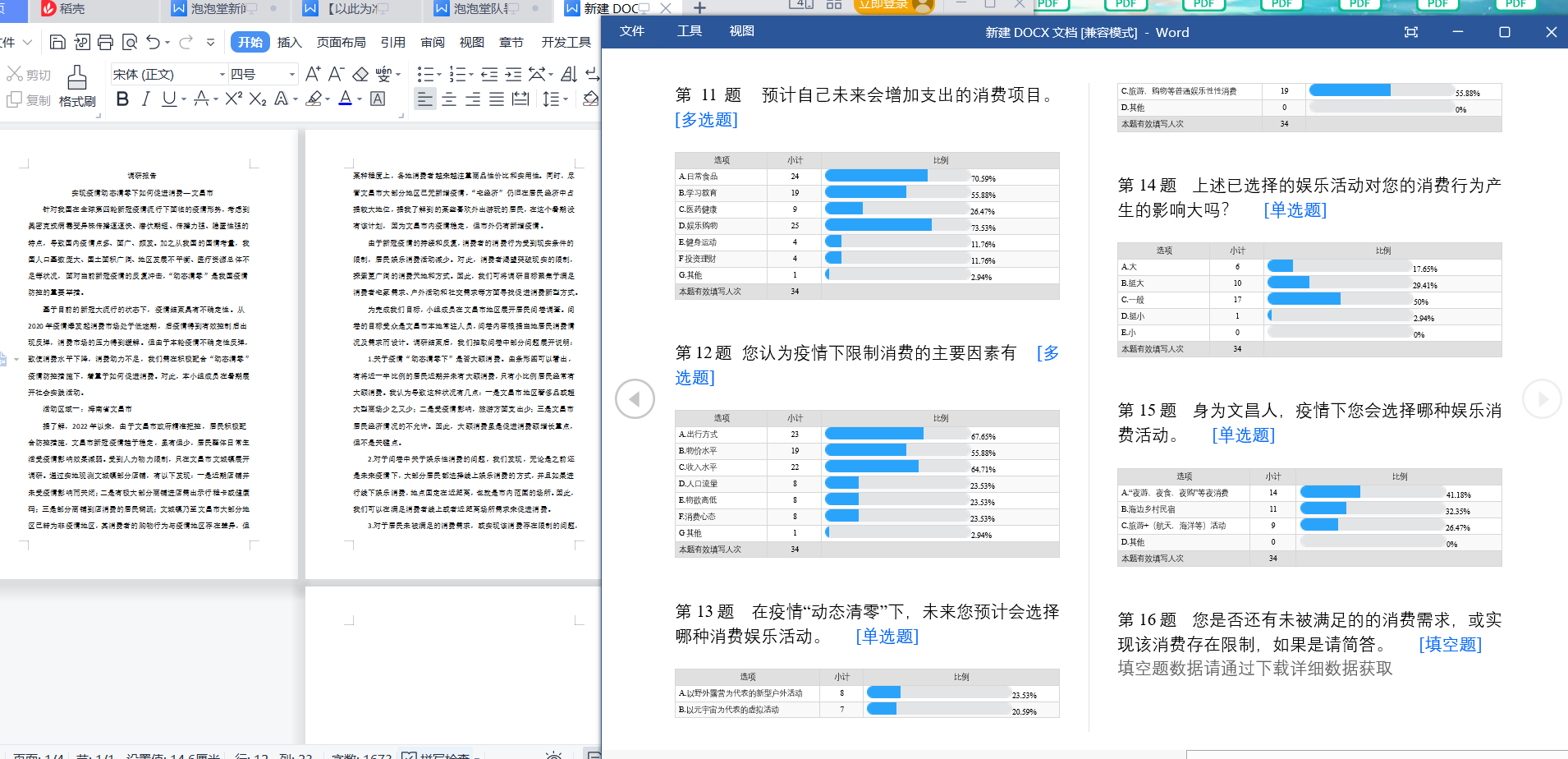Switch to the 插入 ribbon tab
Screen dimensions: 1568x759
(x=289, y=42)
